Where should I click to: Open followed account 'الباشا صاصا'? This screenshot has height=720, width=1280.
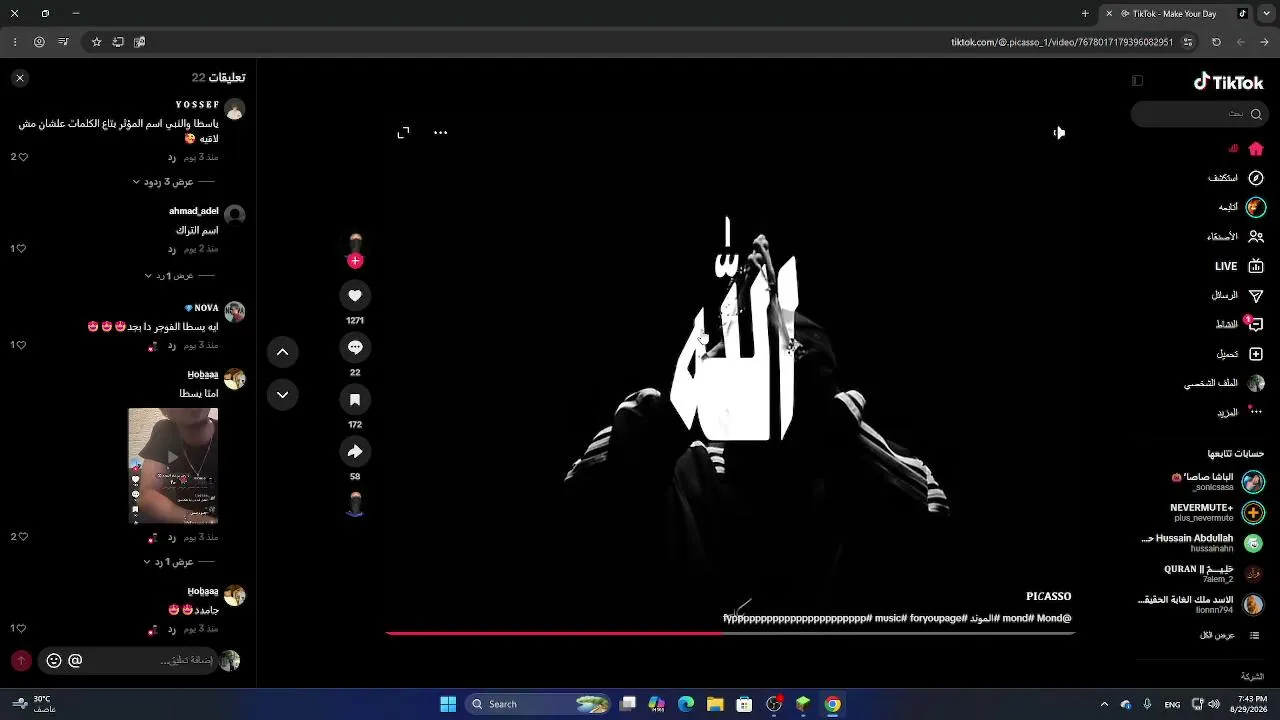(1218, 482)
